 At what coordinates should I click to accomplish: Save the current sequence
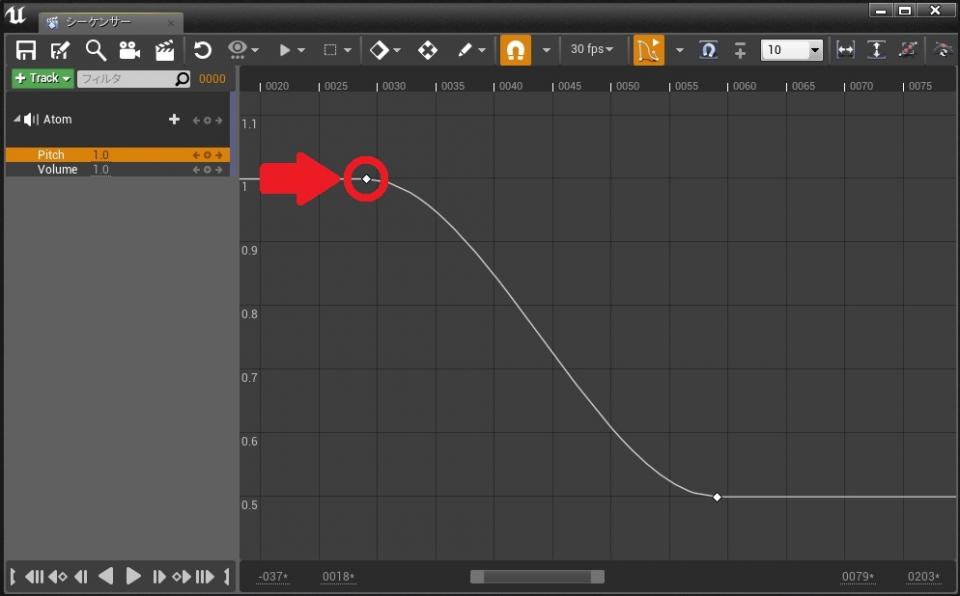25,49
